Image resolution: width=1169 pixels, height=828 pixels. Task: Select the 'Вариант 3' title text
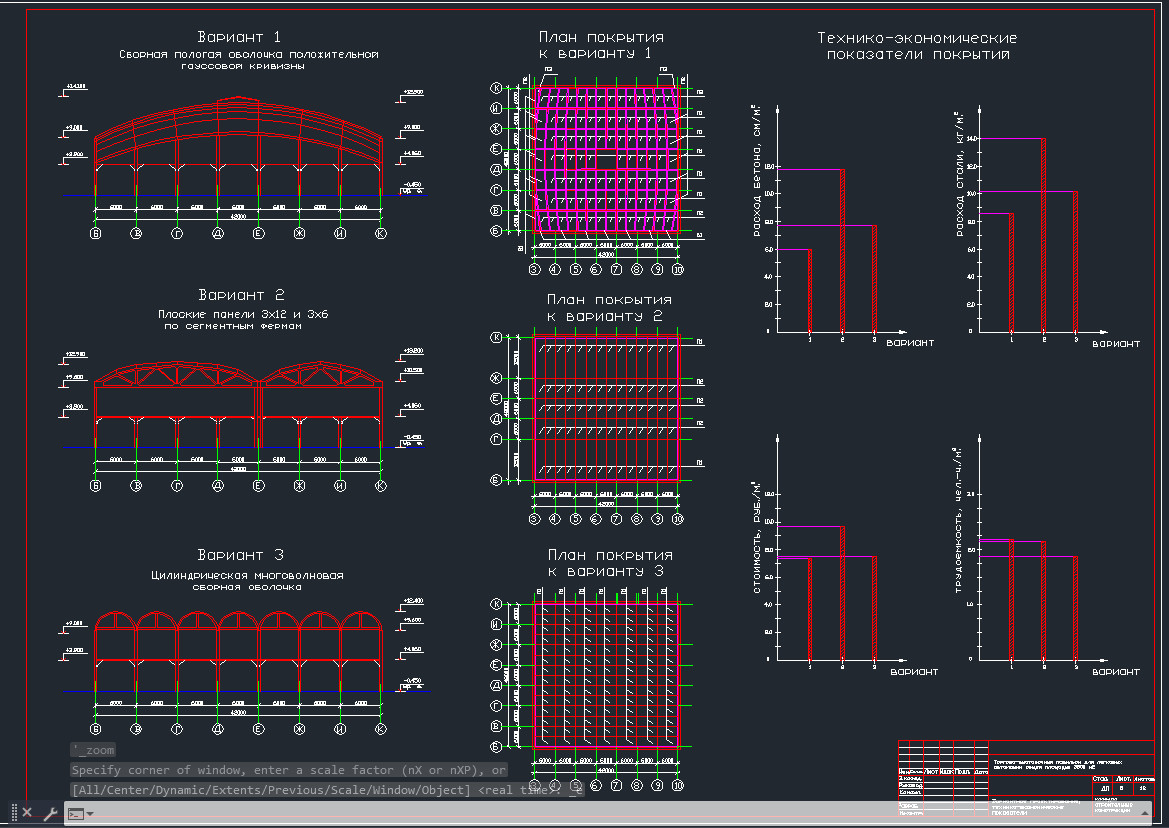pos(241,555)
